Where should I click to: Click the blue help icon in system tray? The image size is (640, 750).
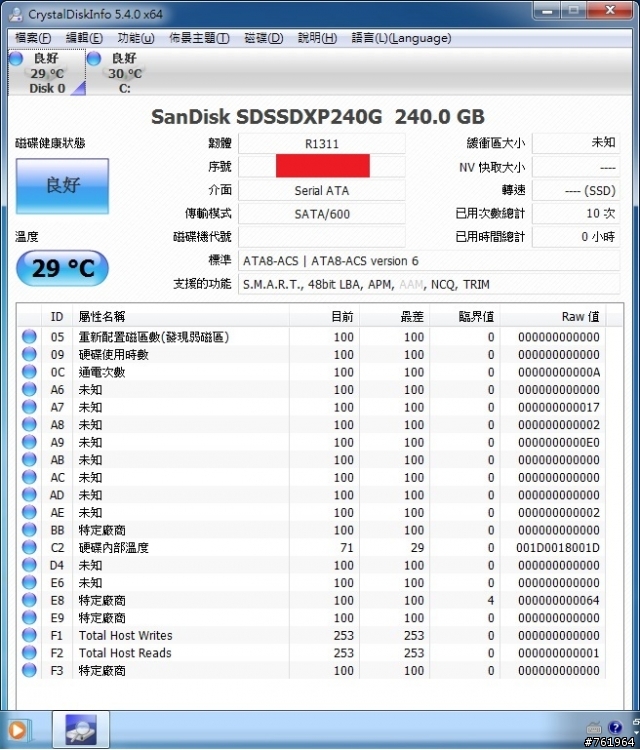(x=615, y=728)
